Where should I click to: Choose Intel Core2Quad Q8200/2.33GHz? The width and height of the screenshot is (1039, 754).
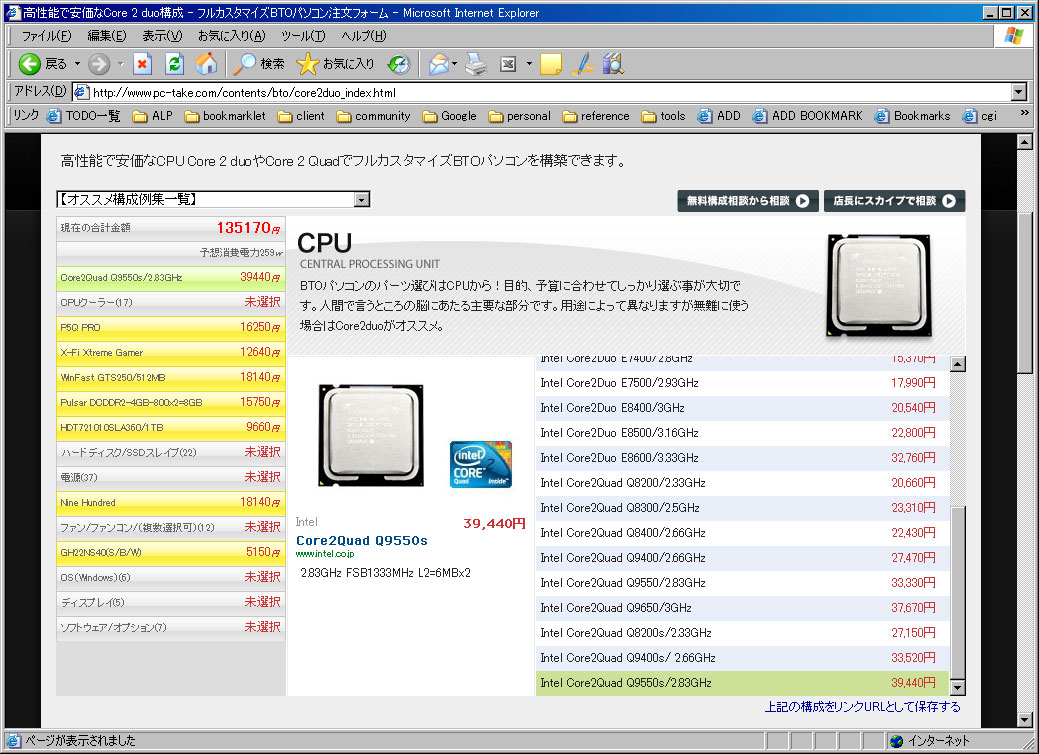pos(742,483)
